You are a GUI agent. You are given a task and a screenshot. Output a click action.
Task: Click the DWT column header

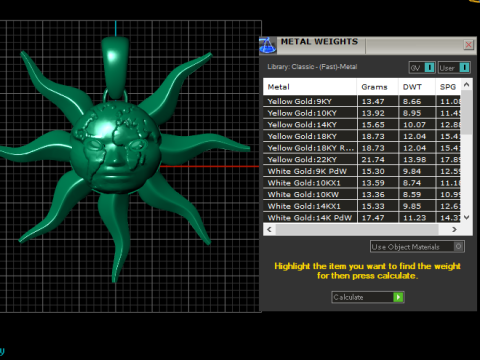click(417, 87)
